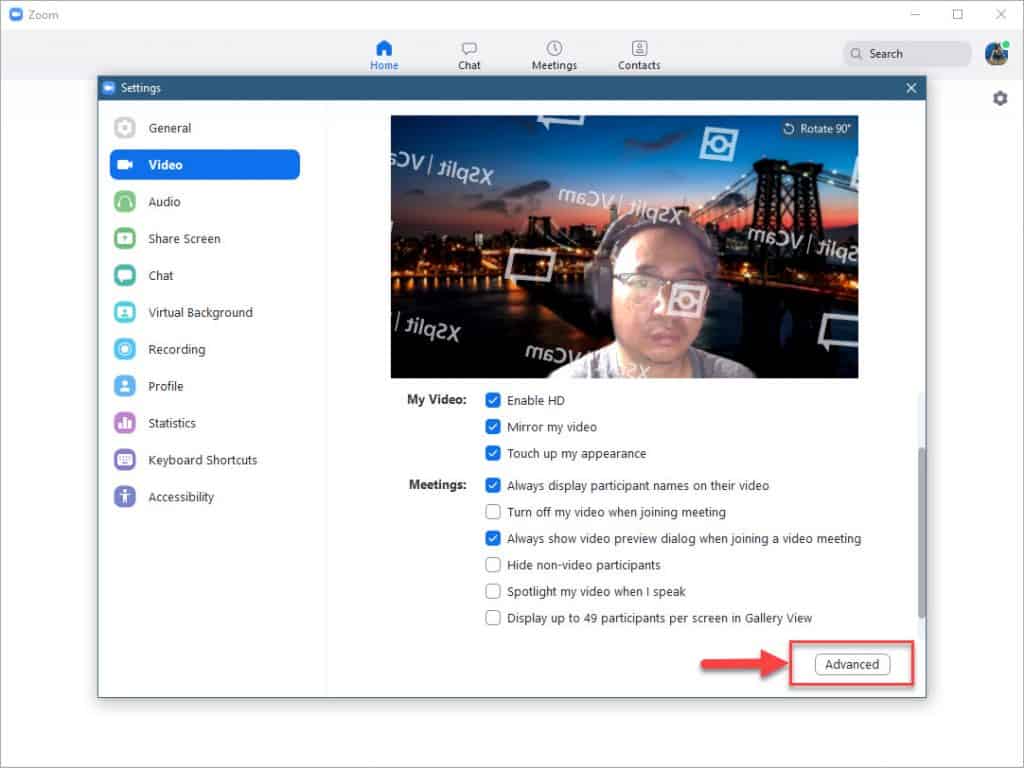The image size is (1024, 768).
Task: Check Spotlight my video when I speak
Action: click(493, 592)
